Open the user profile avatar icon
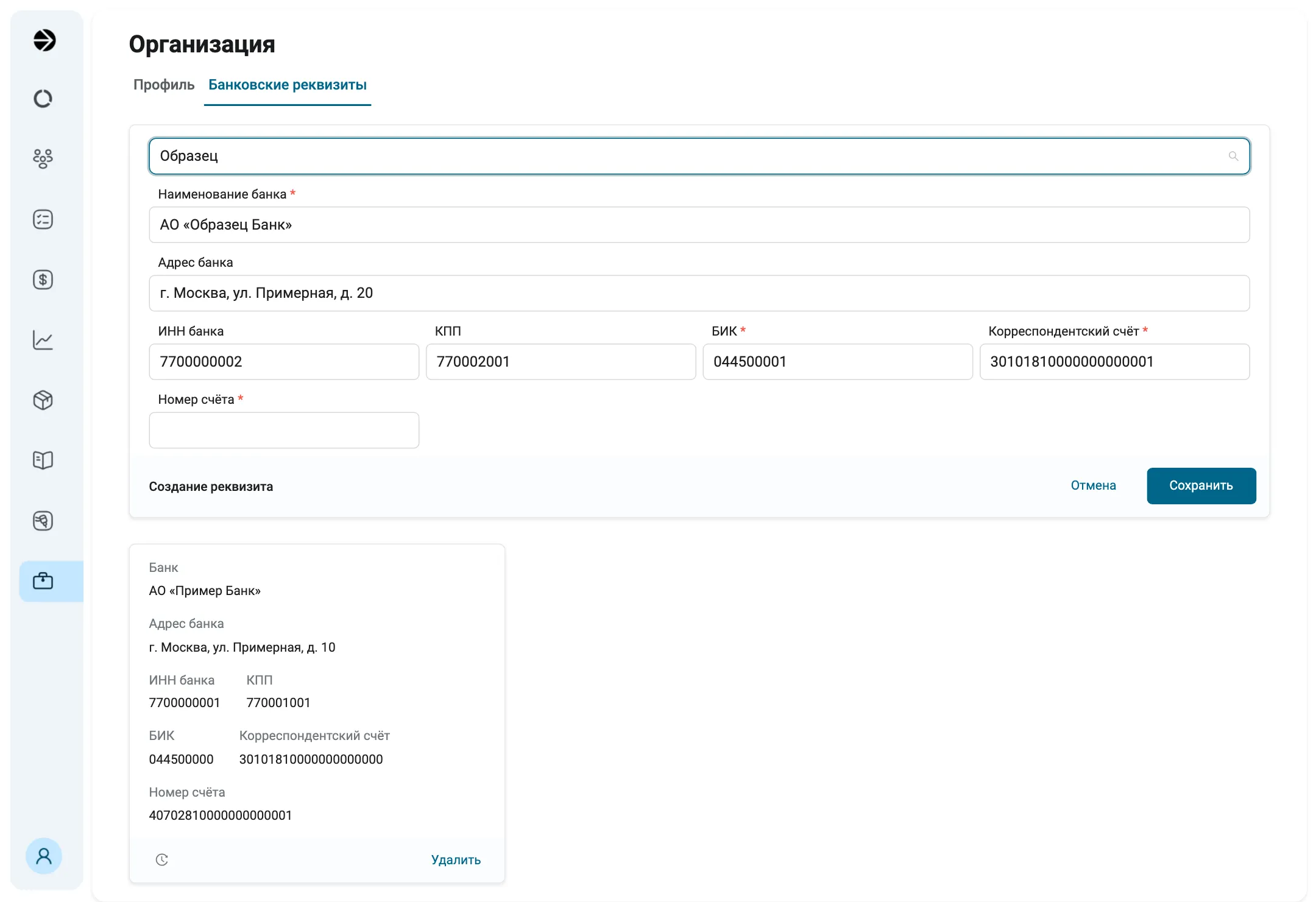Image resolution: width=1316 pixels, height=902 pixels. click(x=44, y=856)
